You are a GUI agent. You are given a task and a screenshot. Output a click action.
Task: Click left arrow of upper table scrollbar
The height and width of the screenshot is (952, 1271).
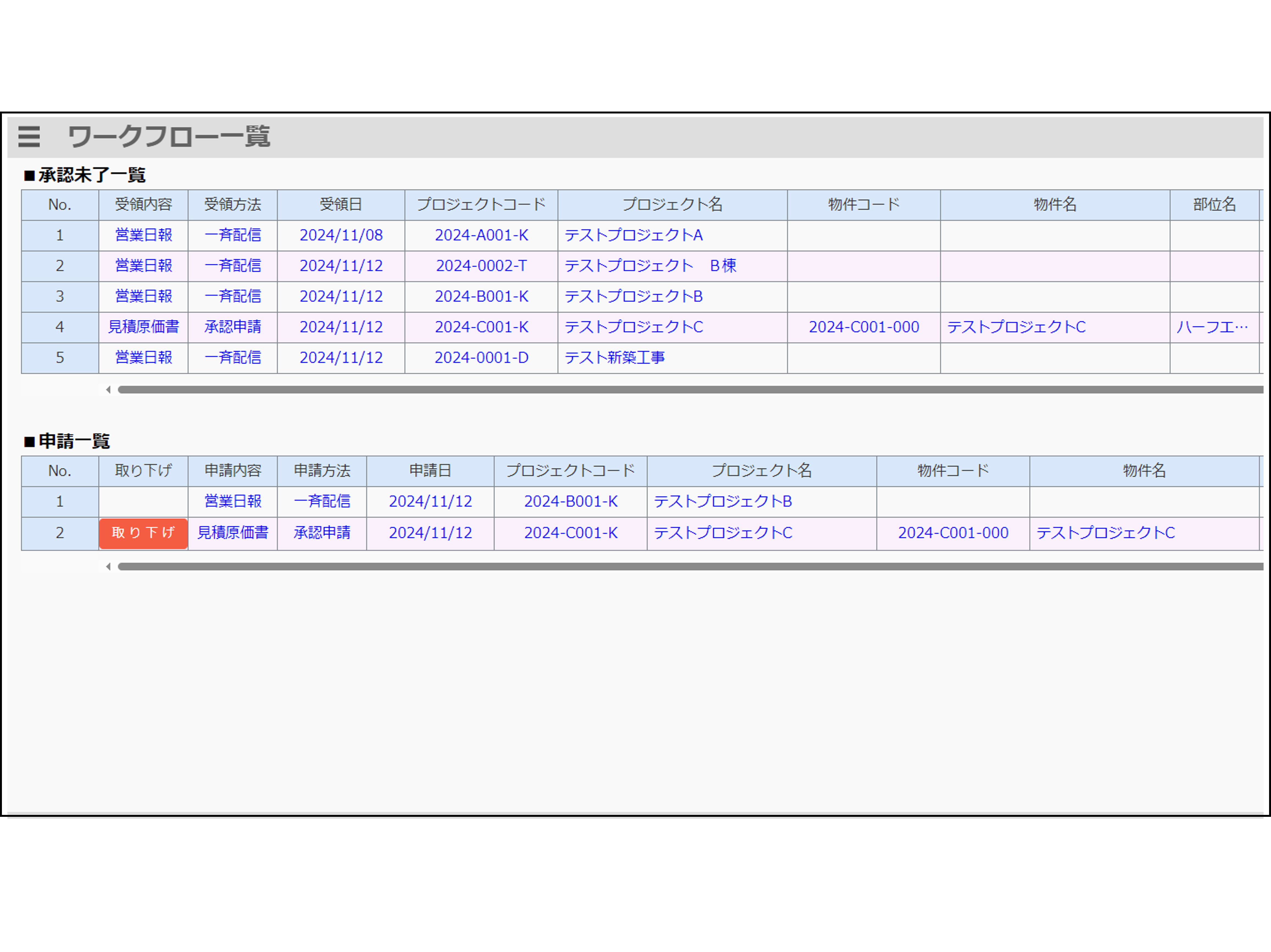[108, 390]
